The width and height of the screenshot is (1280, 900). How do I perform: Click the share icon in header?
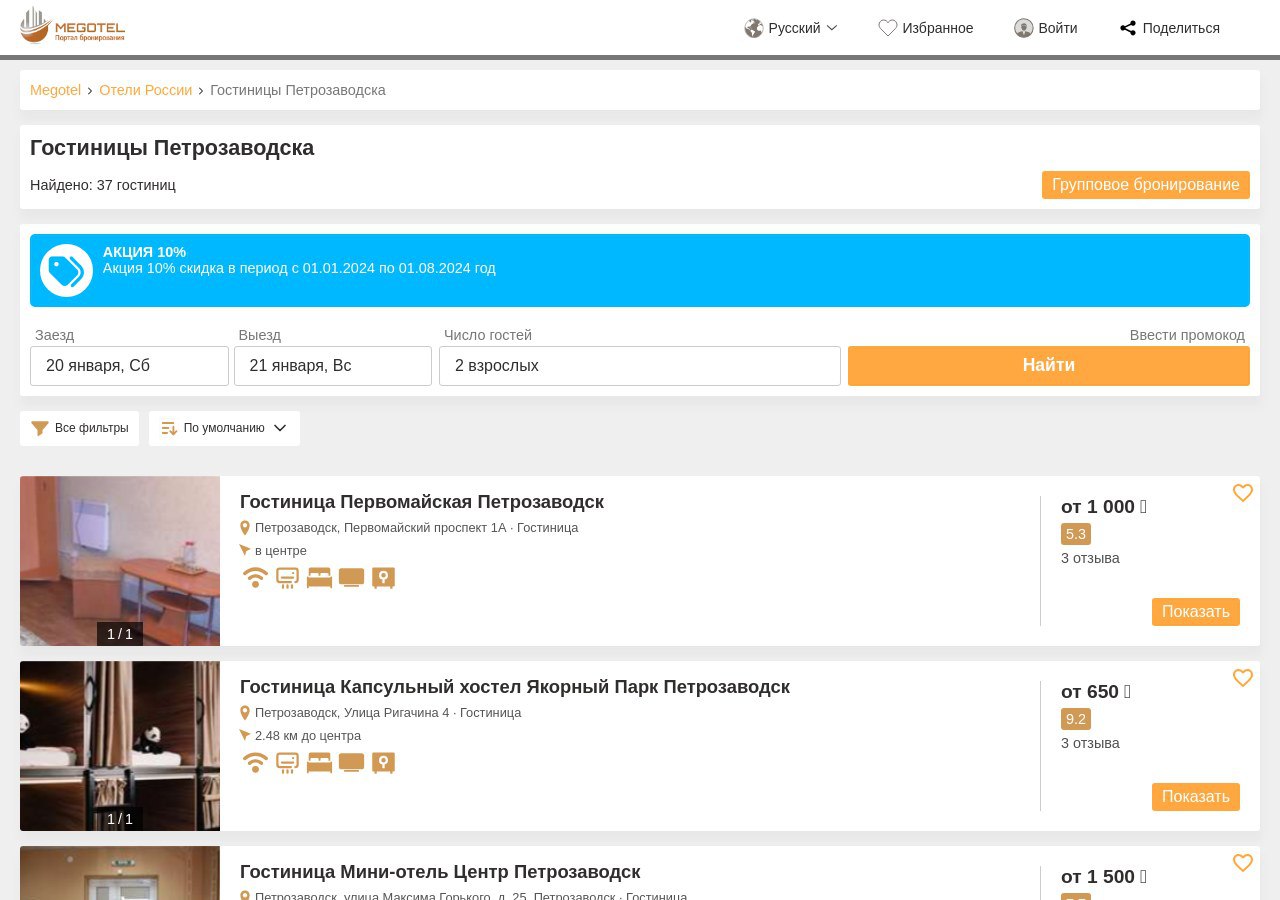click(x=1128, y=28)
